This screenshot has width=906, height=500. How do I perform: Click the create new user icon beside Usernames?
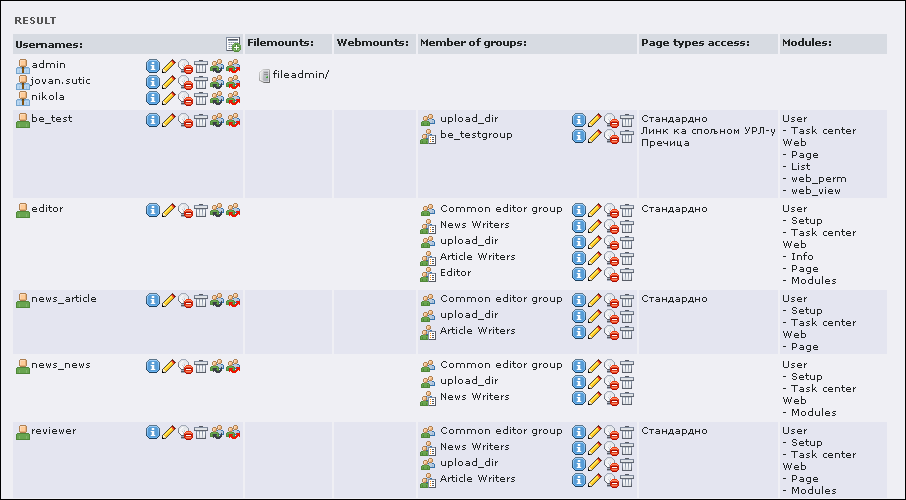click(233, 45)
